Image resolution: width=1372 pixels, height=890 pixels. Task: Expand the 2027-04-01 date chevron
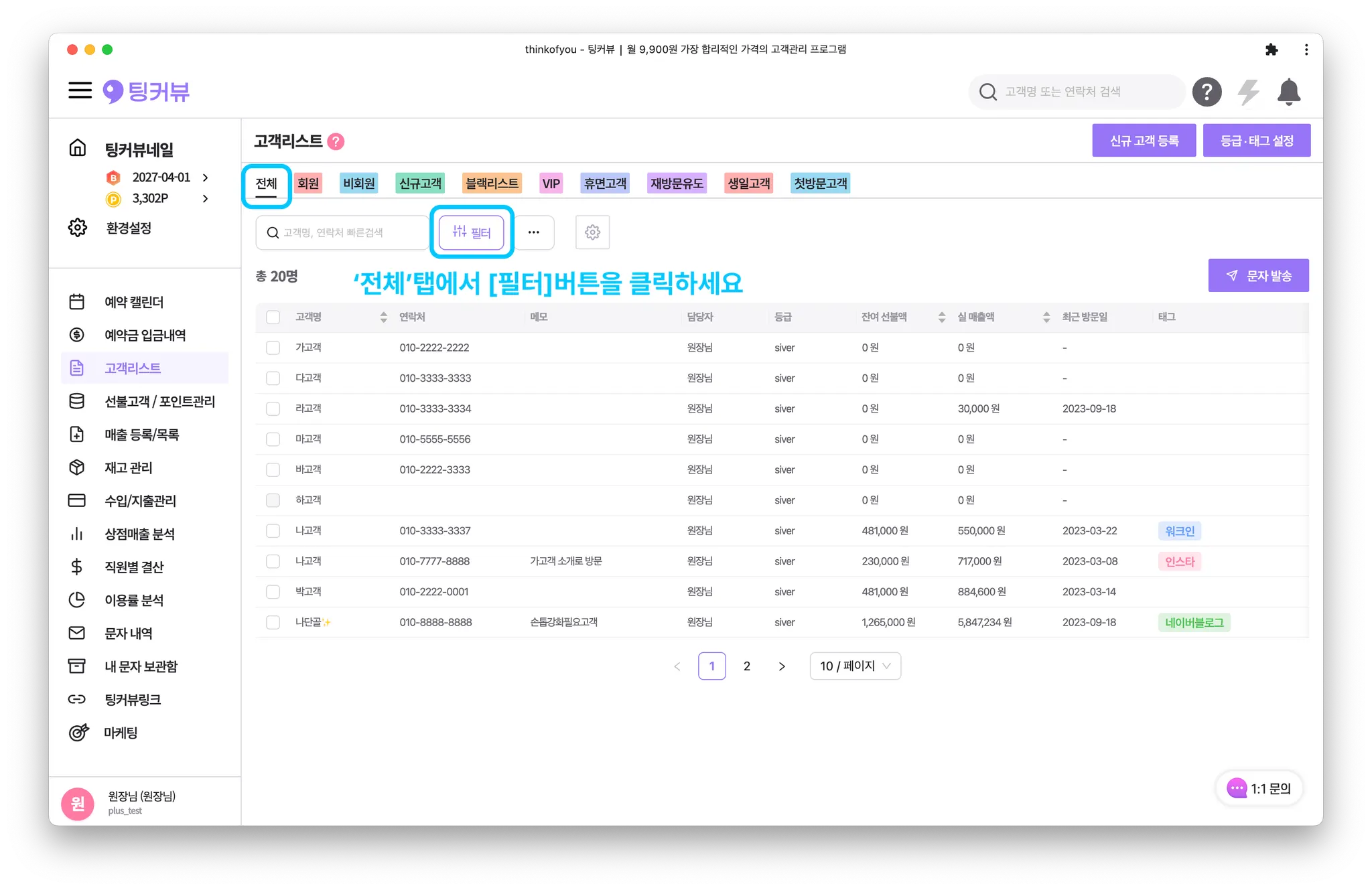pos(206,177)
